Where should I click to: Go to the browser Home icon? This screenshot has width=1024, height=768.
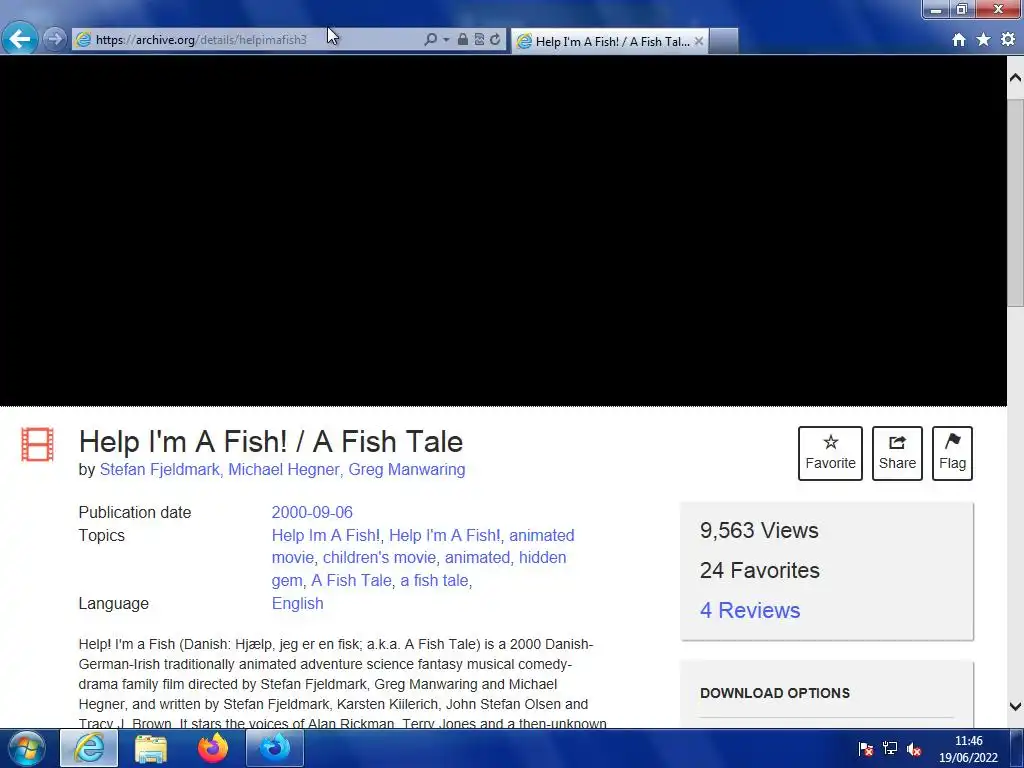click(959, 40)
